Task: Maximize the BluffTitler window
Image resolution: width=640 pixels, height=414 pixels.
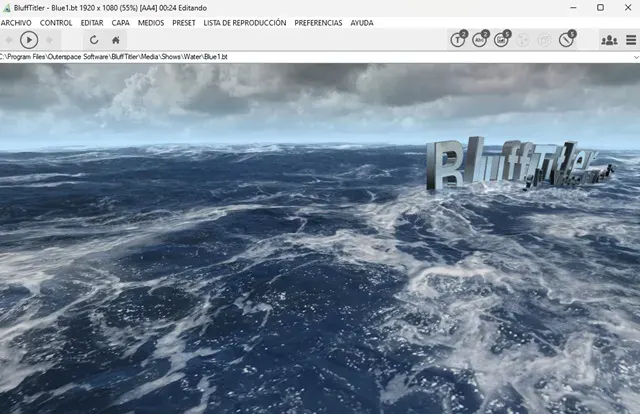Action: pyautogui.click(x=600, y=8)
